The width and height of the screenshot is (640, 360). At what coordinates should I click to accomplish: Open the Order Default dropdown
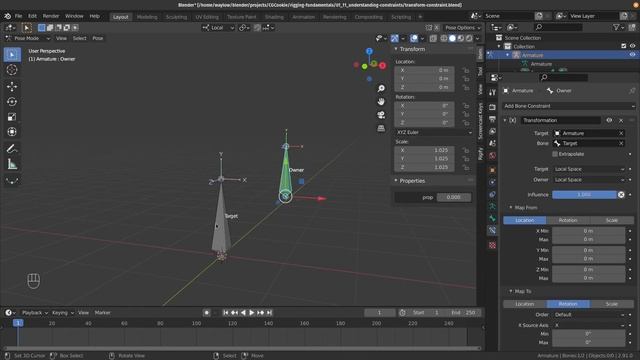[x=589, y=315]
